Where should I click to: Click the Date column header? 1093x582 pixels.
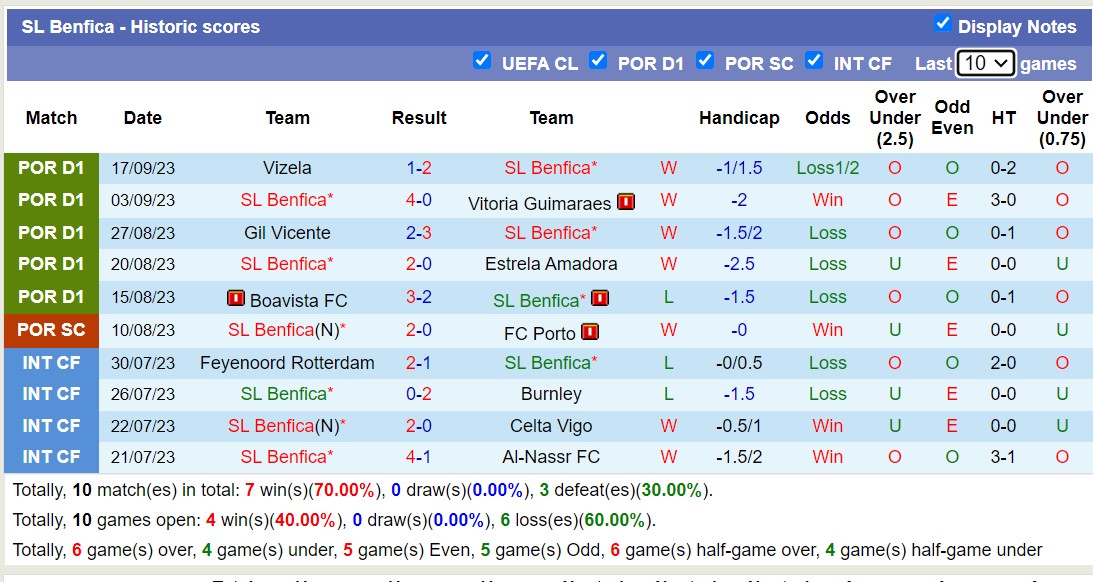(x=142, y=117)
